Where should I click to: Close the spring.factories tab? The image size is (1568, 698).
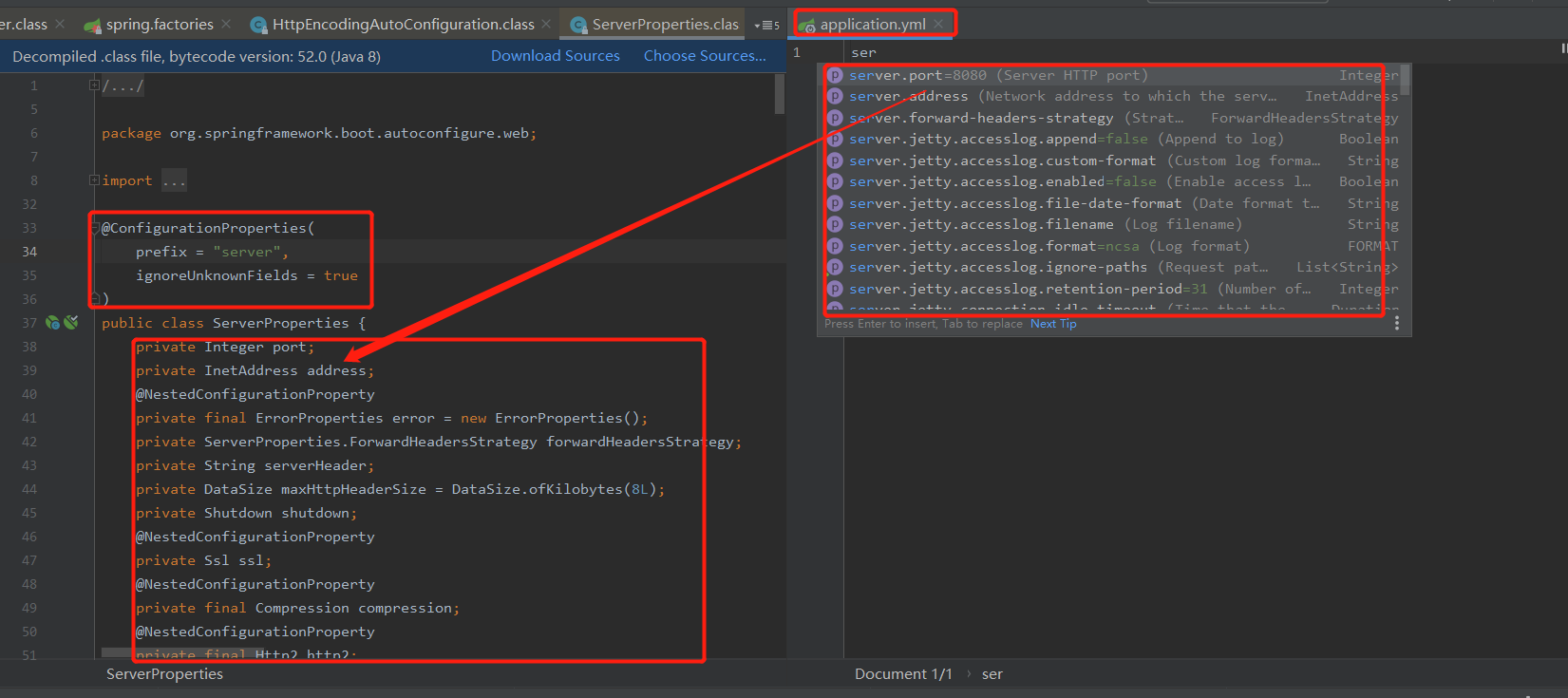pos(225,24)
